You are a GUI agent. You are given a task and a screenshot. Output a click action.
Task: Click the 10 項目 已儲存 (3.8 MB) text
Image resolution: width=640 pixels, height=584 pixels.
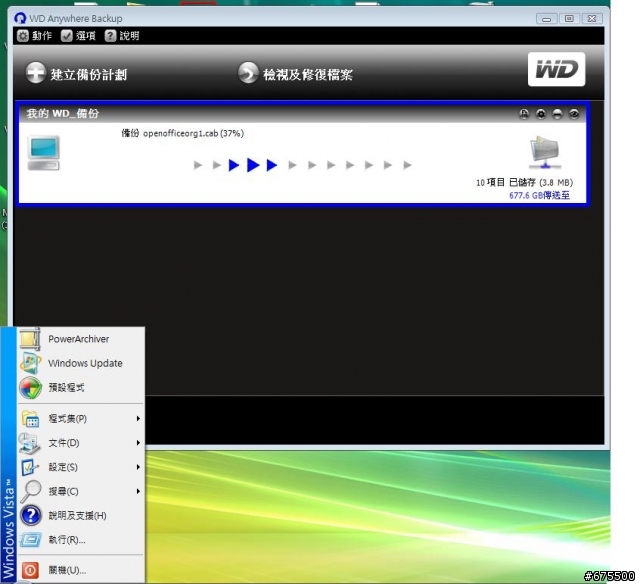pos(524,182)
